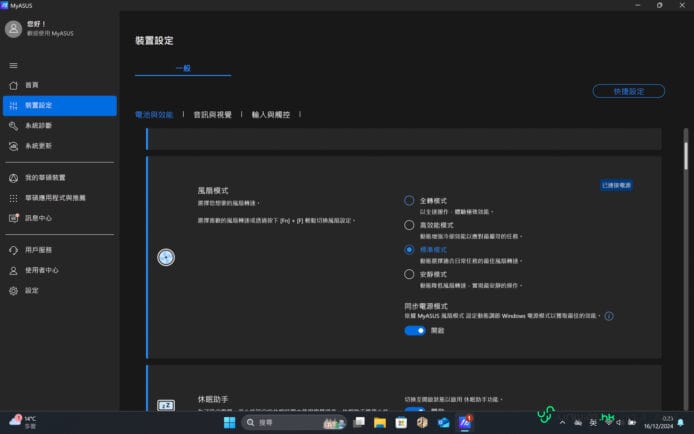
Task: Open 訊息中心 message center
Action: [38, 218]
